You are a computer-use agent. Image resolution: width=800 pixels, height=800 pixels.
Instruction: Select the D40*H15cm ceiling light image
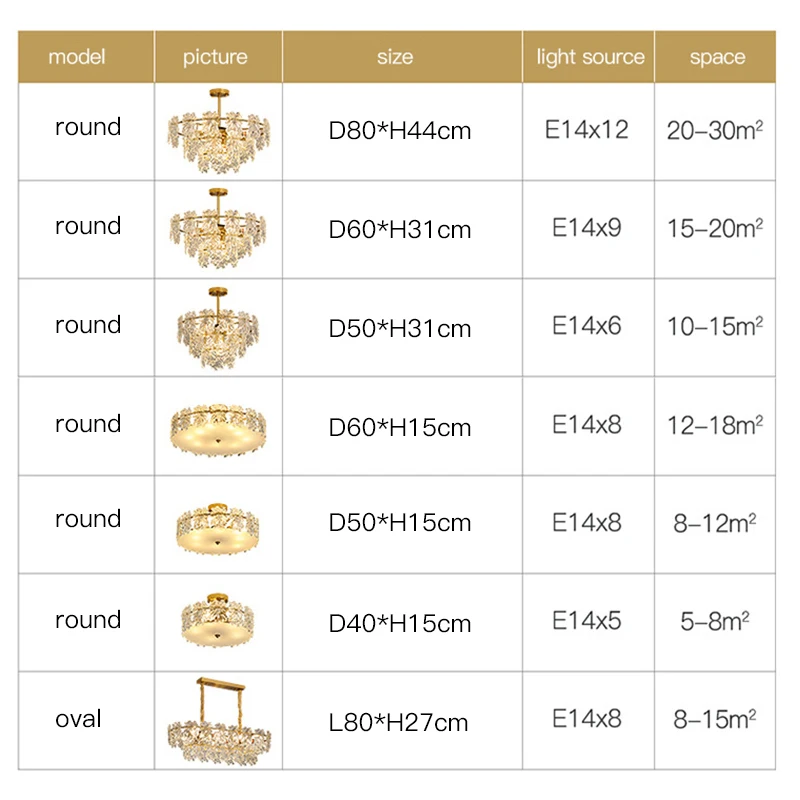pos(217,621)
